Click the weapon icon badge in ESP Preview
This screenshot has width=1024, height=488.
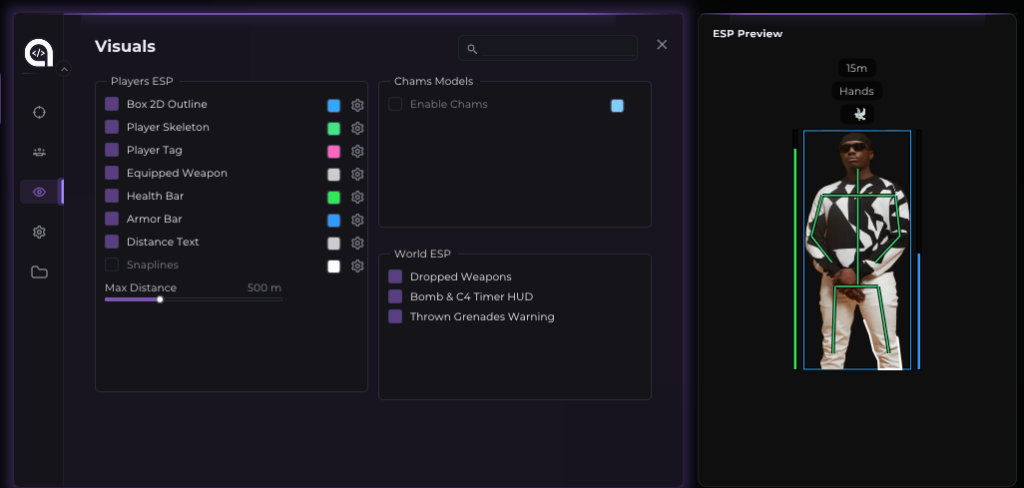857,114
